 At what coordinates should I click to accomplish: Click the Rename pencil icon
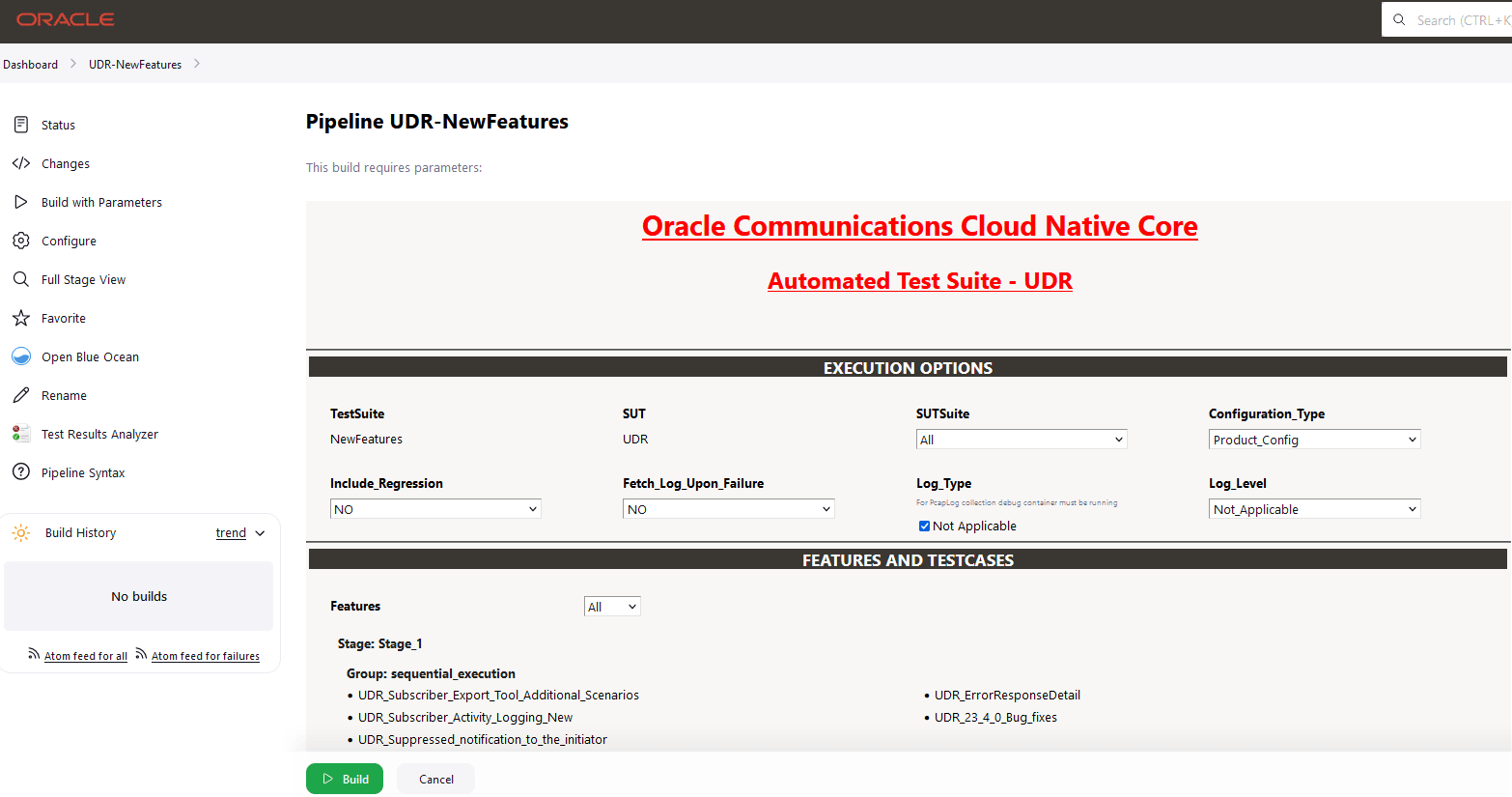(21, 395)
